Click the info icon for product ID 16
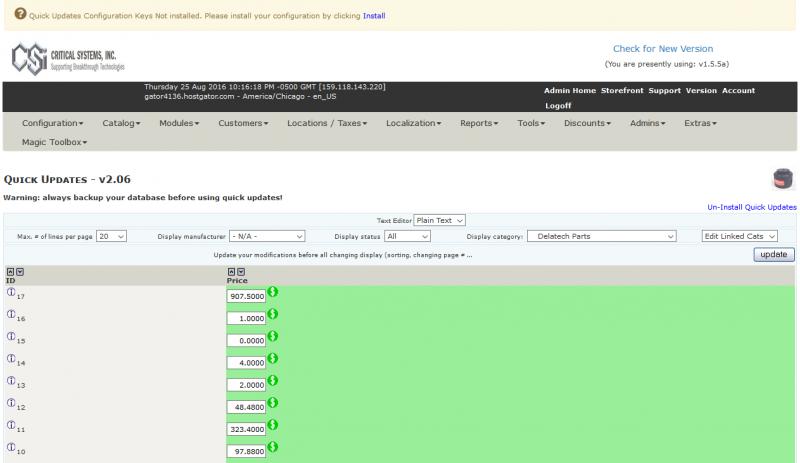The image size is (800, 463). point(11,314)
